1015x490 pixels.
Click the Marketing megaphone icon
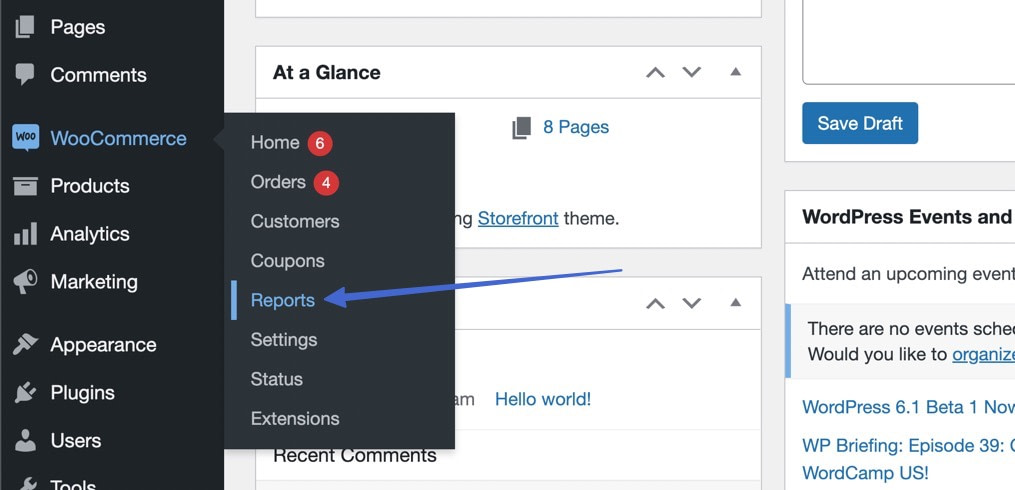[x=25, y=282]
